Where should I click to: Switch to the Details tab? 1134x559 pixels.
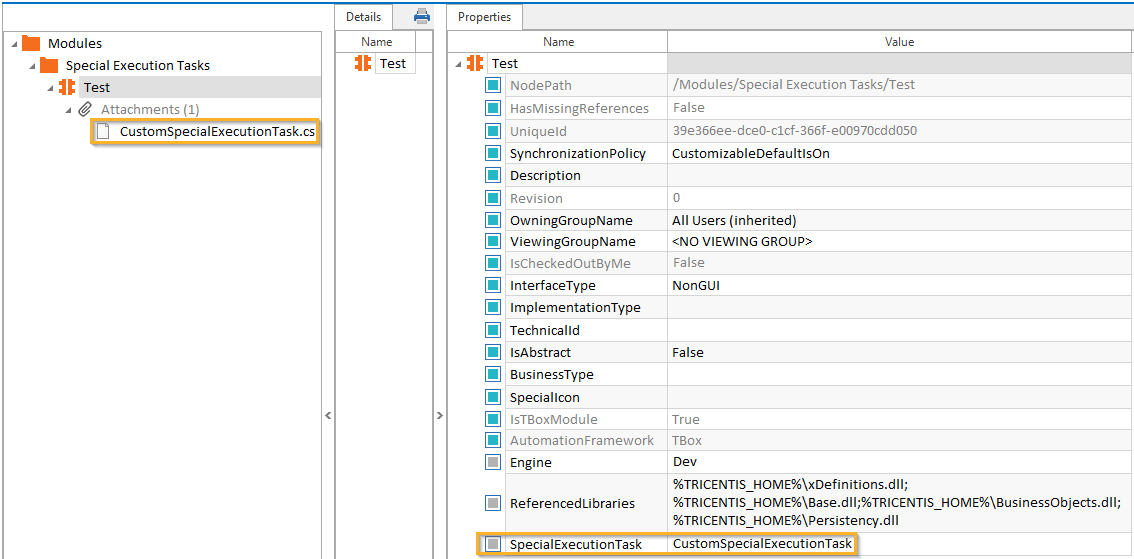(x=363, y=17)
